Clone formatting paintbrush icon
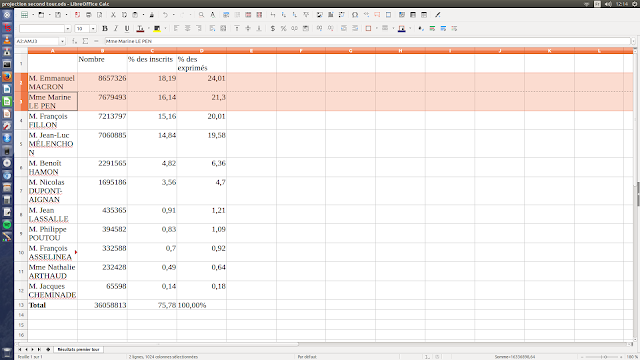 (151, 15)
